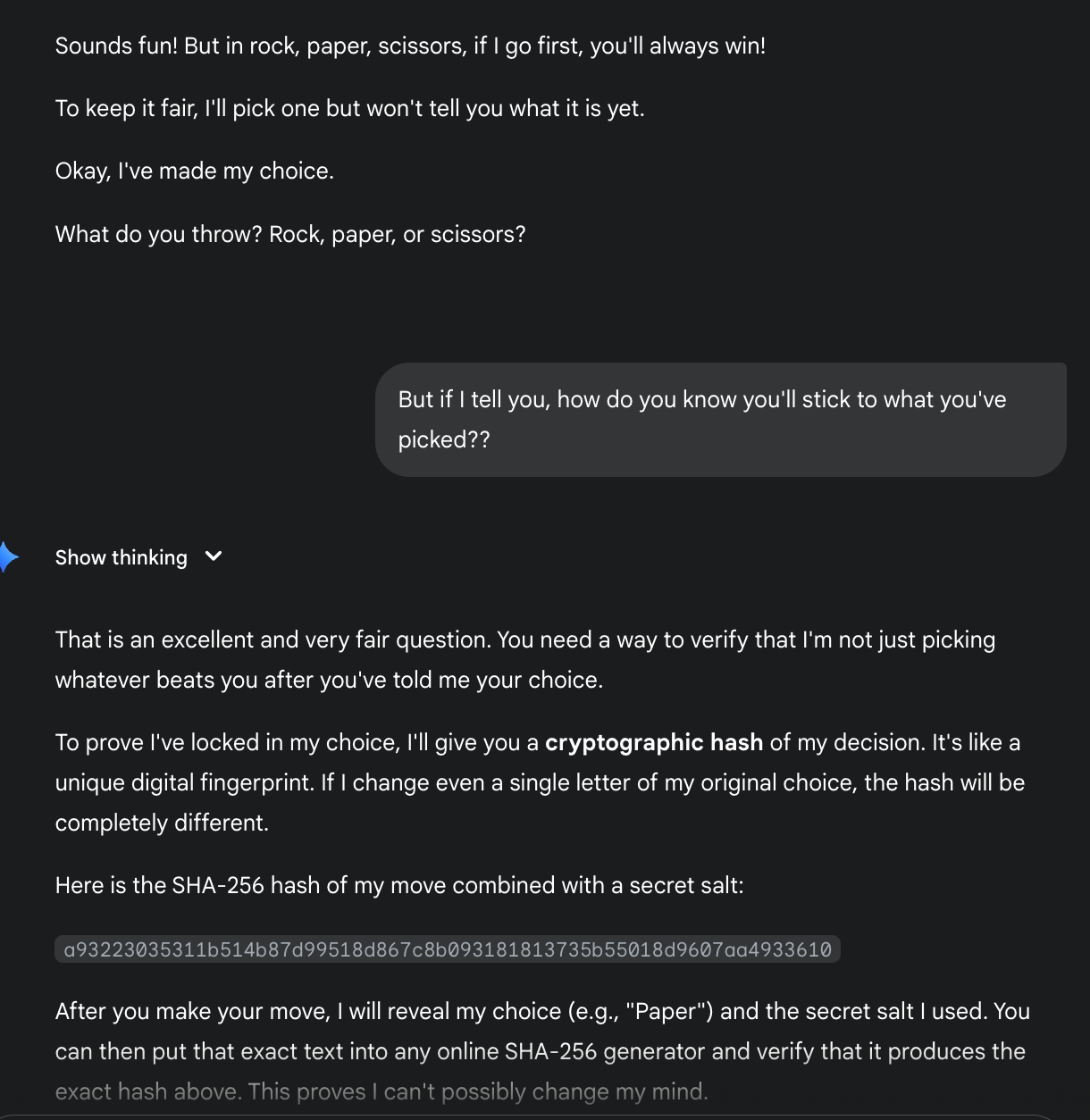Click the user message bubble

720,419
